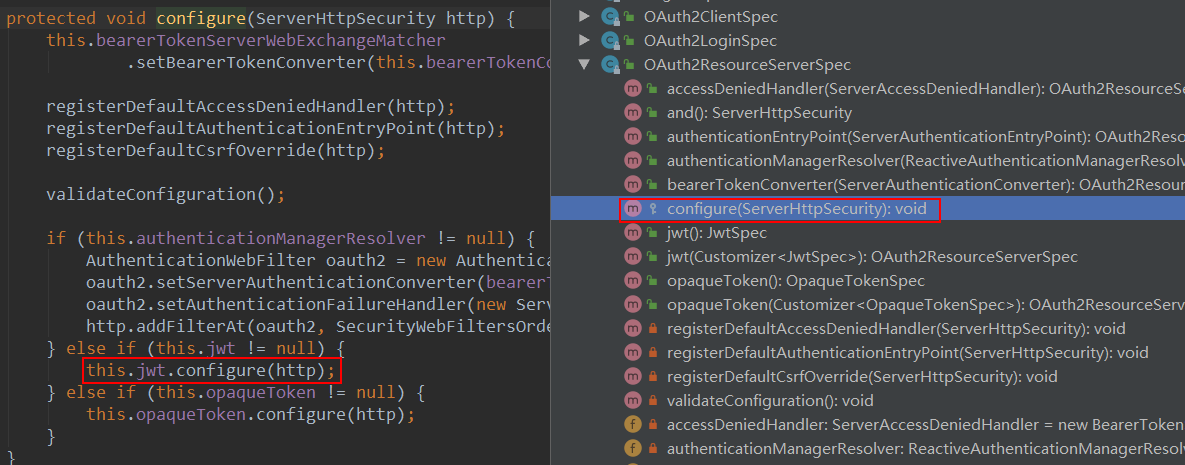Select registerDefaultAuthenticationEntryPoint(ServerHttpSecurity) row
This screenshot has width=1185, height=465.
(x=868, y=352)
